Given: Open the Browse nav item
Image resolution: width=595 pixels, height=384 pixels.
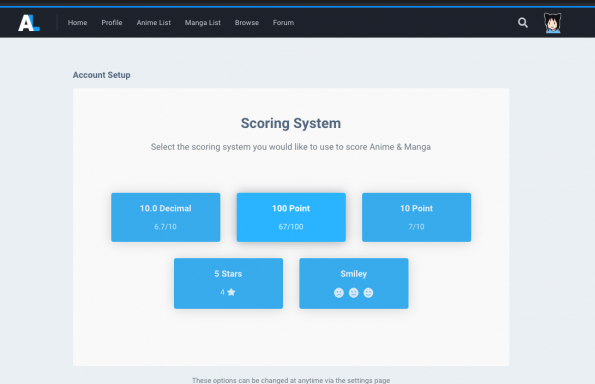Looking at the screenshot, I should 247,23.
